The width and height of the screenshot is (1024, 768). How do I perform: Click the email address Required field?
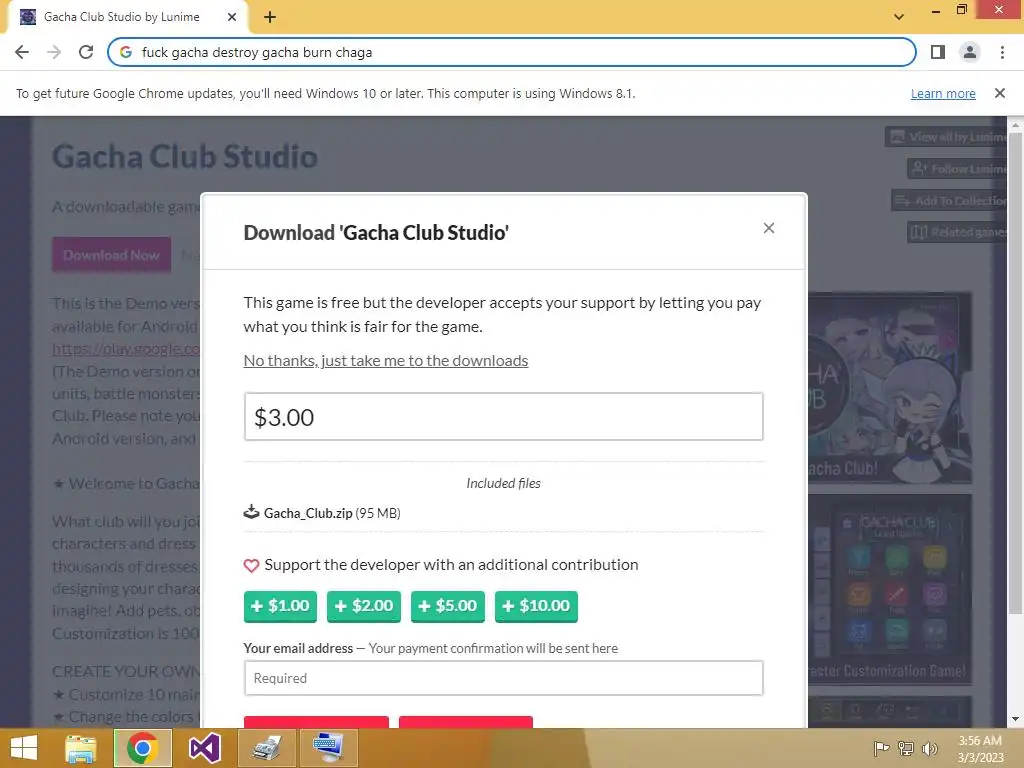click(x=504, y=678)
